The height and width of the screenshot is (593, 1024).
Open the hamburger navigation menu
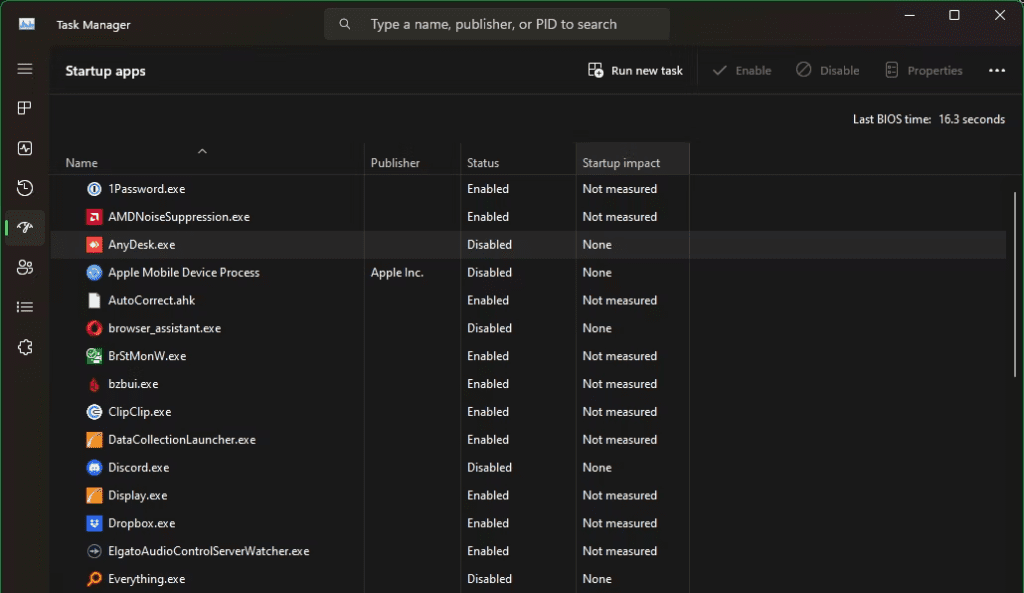pyautogui.click(x=25, y=69)
